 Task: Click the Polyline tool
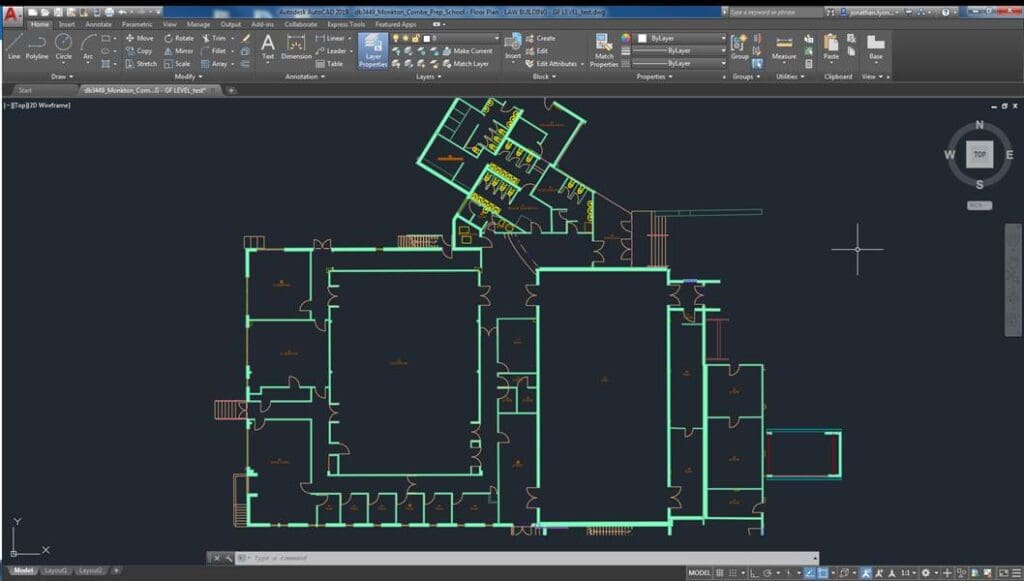pos(37,46)
